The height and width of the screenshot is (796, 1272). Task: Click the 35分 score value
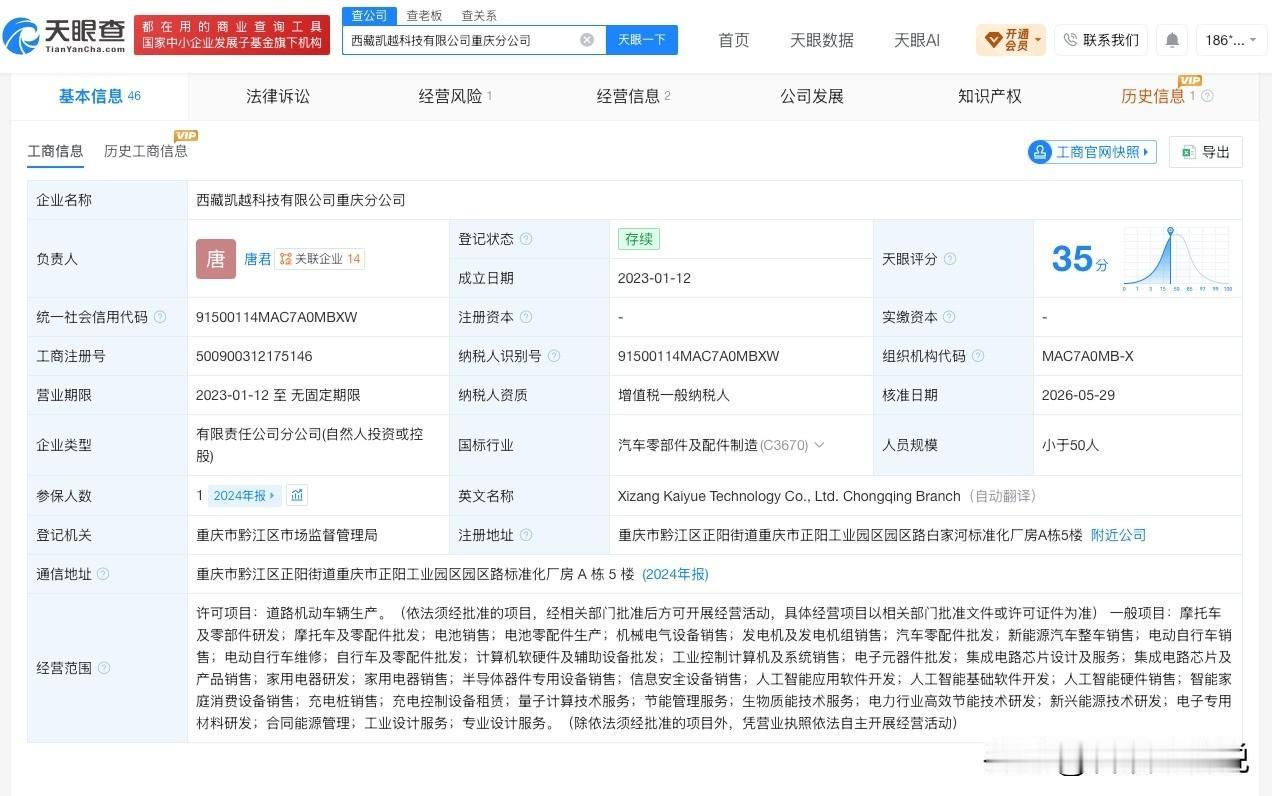(1080, 259)
